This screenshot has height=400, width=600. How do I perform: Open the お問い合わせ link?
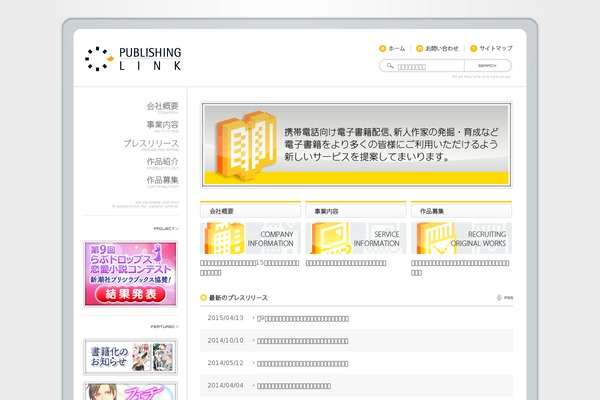(x=442, y=49)
